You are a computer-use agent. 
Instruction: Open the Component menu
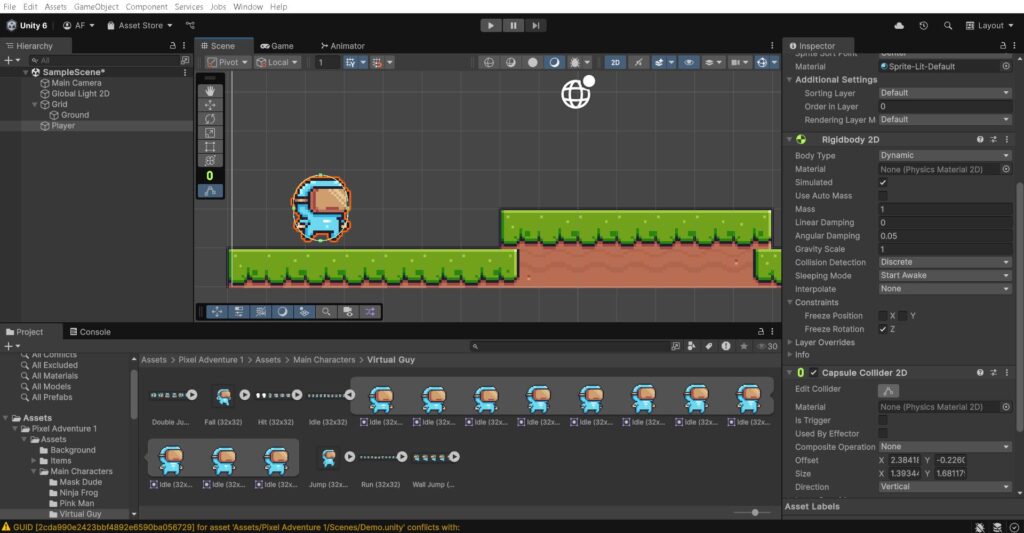pos(146,7)
